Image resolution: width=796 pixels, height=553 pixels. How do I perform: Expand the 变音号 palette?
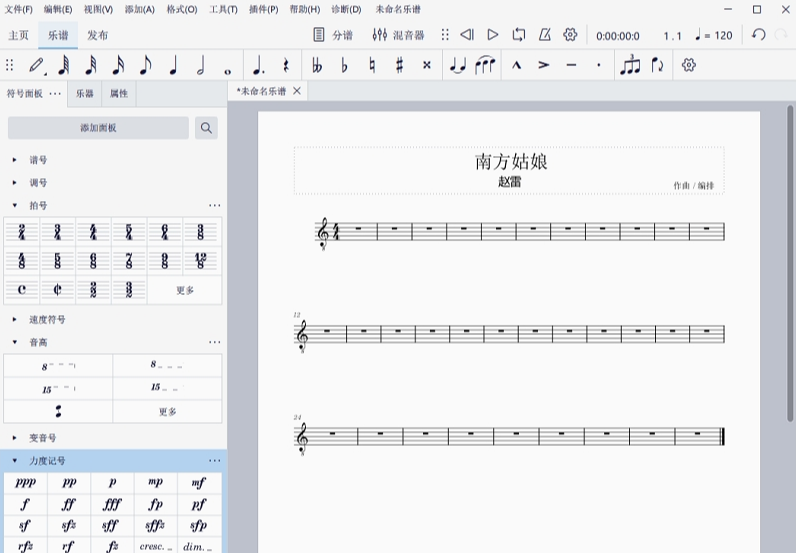click(x=15, y=438)
